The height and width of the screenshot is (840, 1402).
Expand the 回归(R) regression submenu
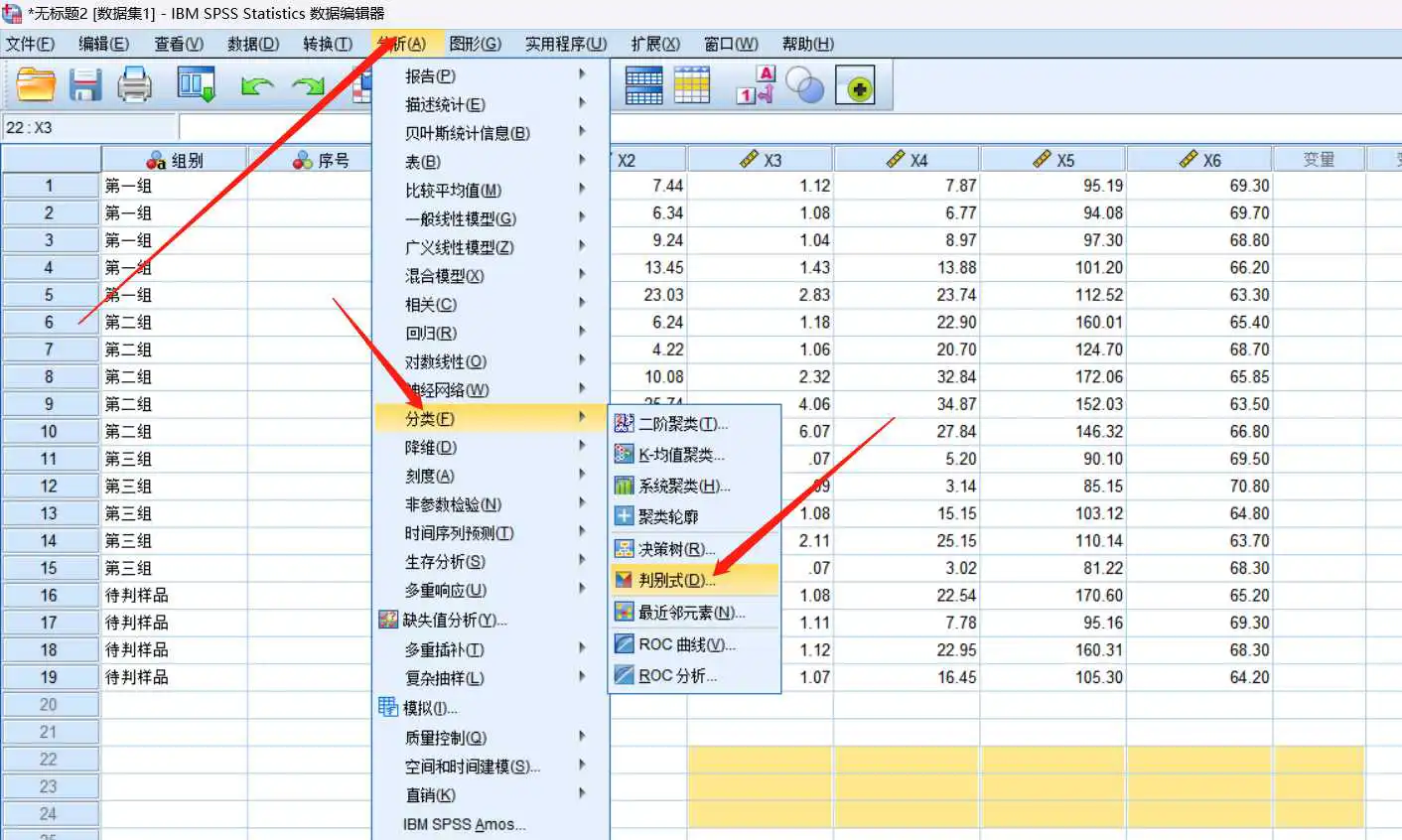[x=431, y=334]
